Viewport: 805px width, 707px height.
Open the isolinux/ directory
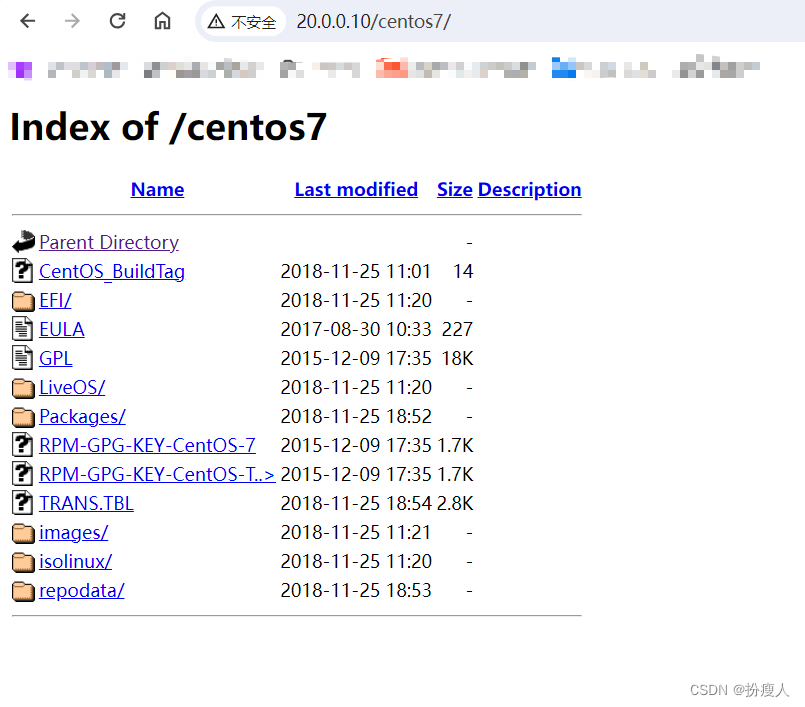[x=75, y=562]
